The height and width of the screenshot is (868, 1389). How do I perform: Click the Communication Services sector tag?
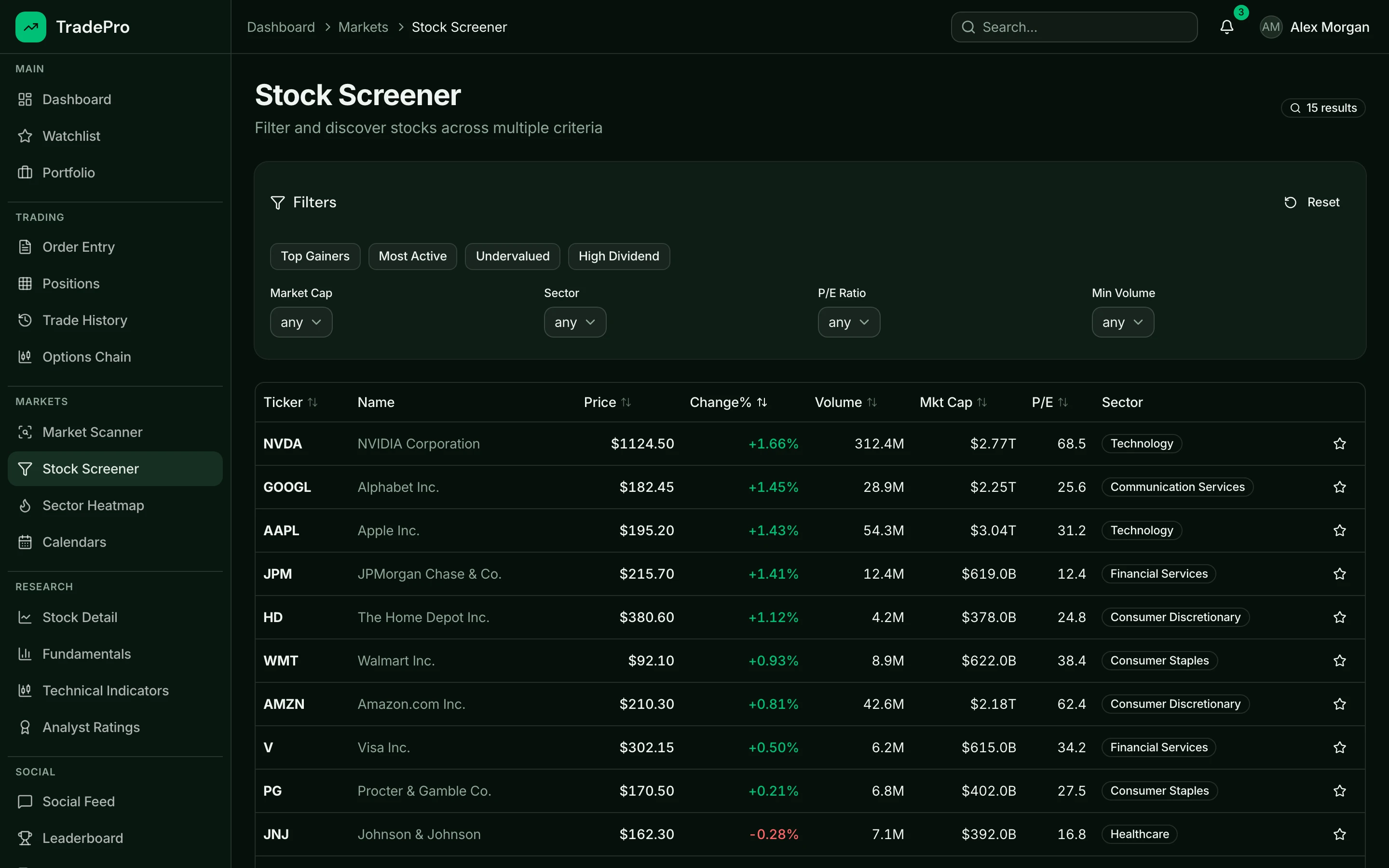tap(1177, 488)
